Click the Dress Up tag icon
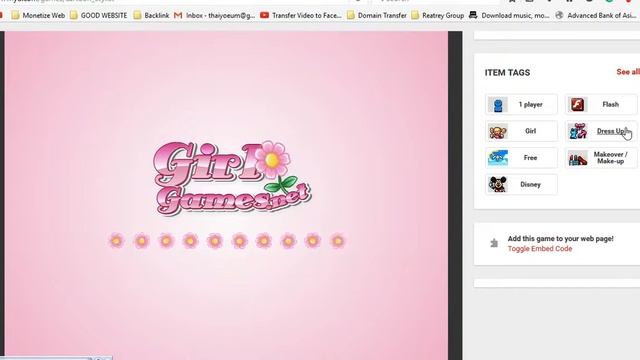640x360 pixels. coord(578,131)
